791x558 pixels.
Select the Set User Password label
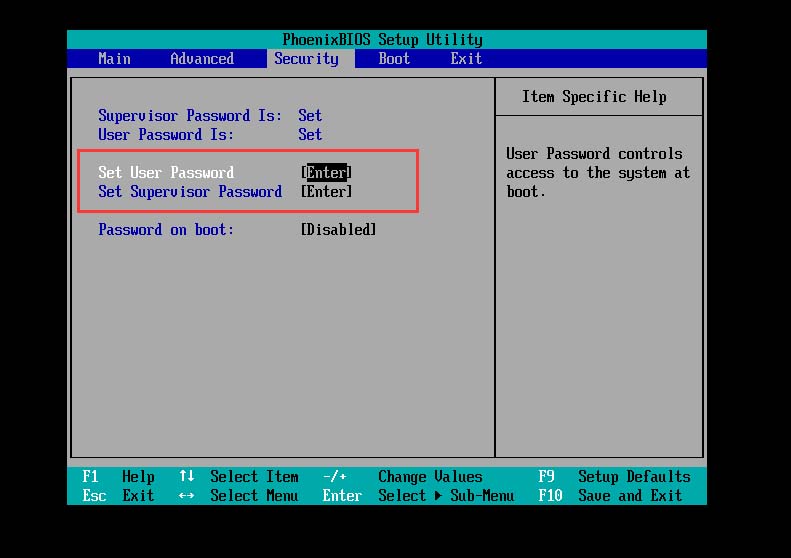tap(166, 173)
